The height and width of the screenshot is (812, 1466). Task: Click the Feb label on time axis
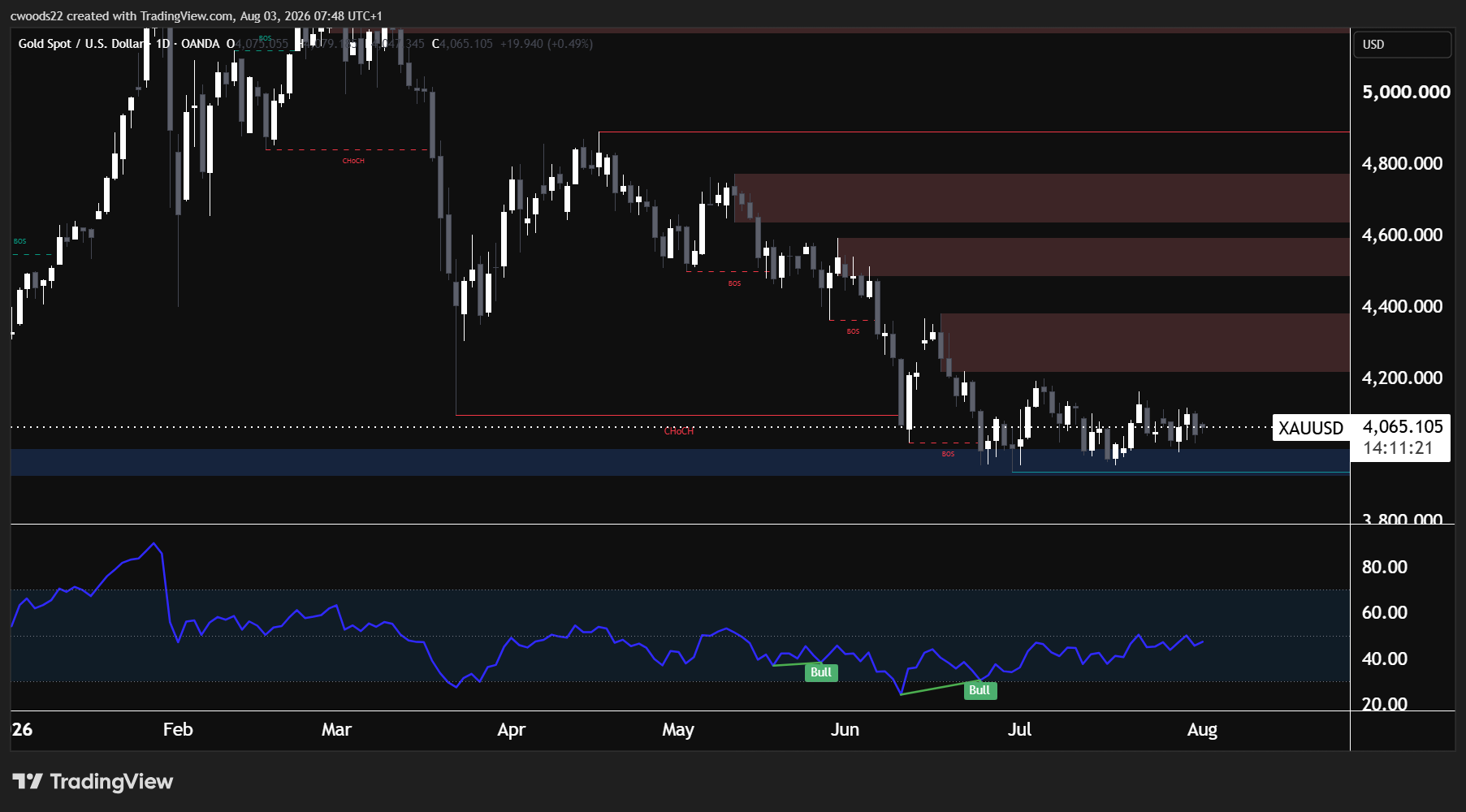pyautogui.click(x=178, y=729)
